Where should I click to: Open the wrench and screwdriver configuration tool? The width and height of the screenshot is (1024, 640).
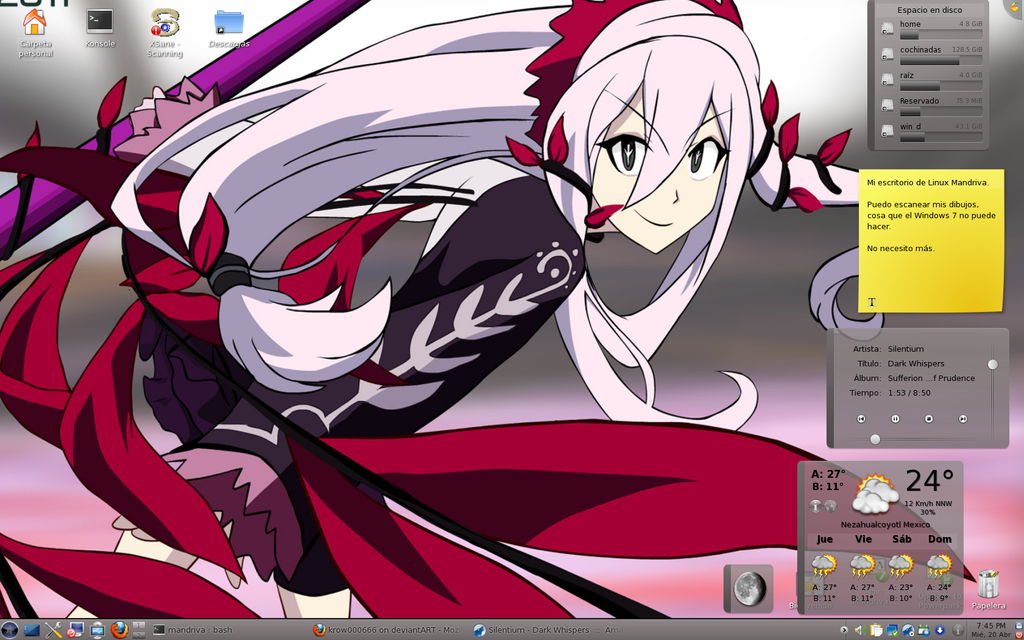(54, 630)
